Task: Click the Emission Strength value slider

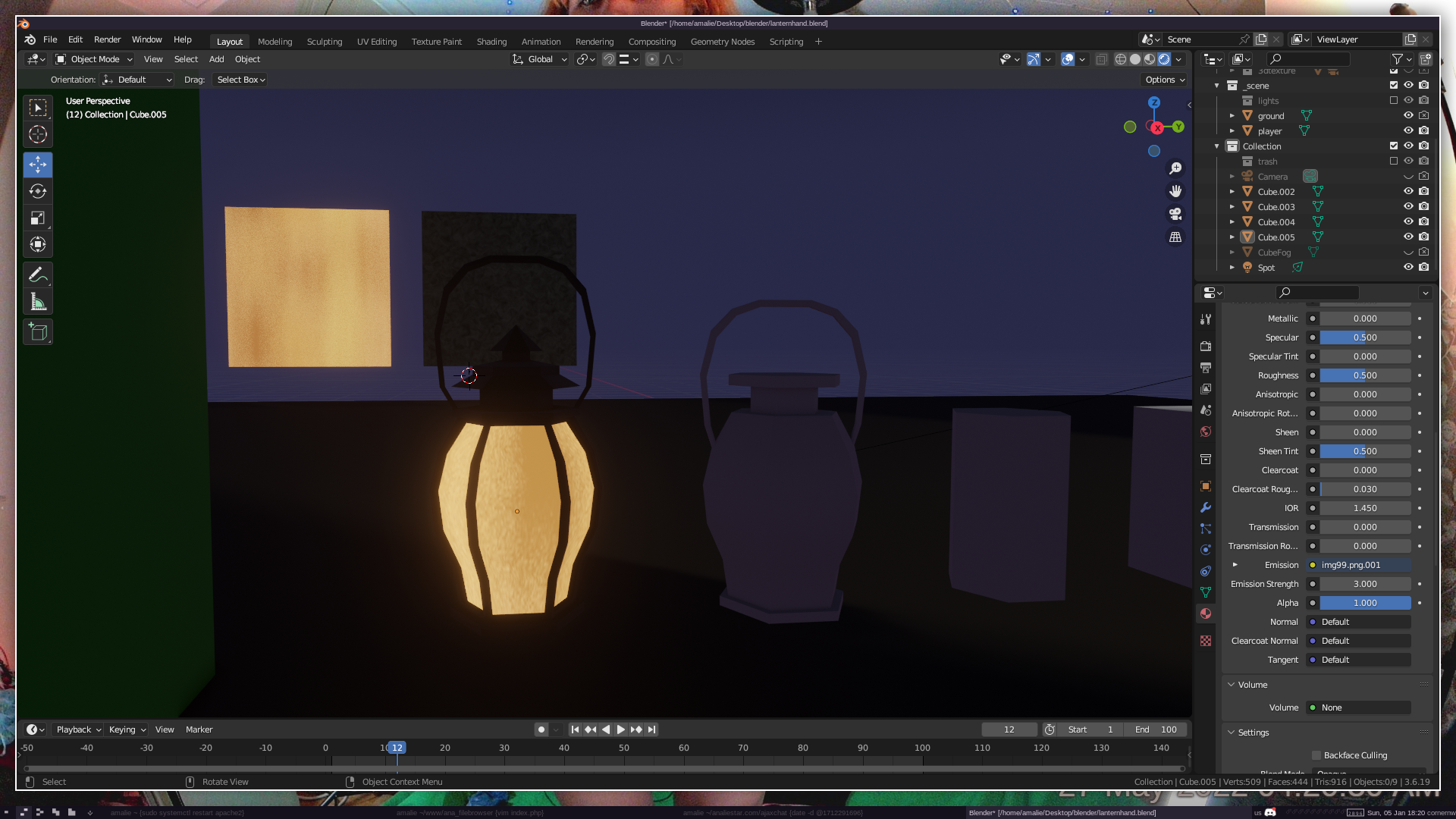Action: pyautogui.click(x=1365, y=584)
